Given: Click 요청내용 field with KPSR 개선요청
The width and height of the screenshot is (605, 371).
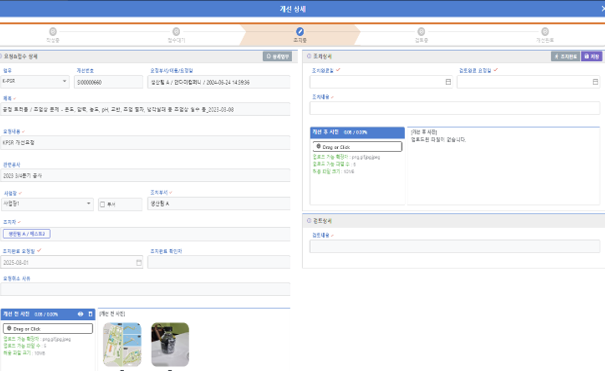Looking at the screenshot, I should click(x=145, y=143).
